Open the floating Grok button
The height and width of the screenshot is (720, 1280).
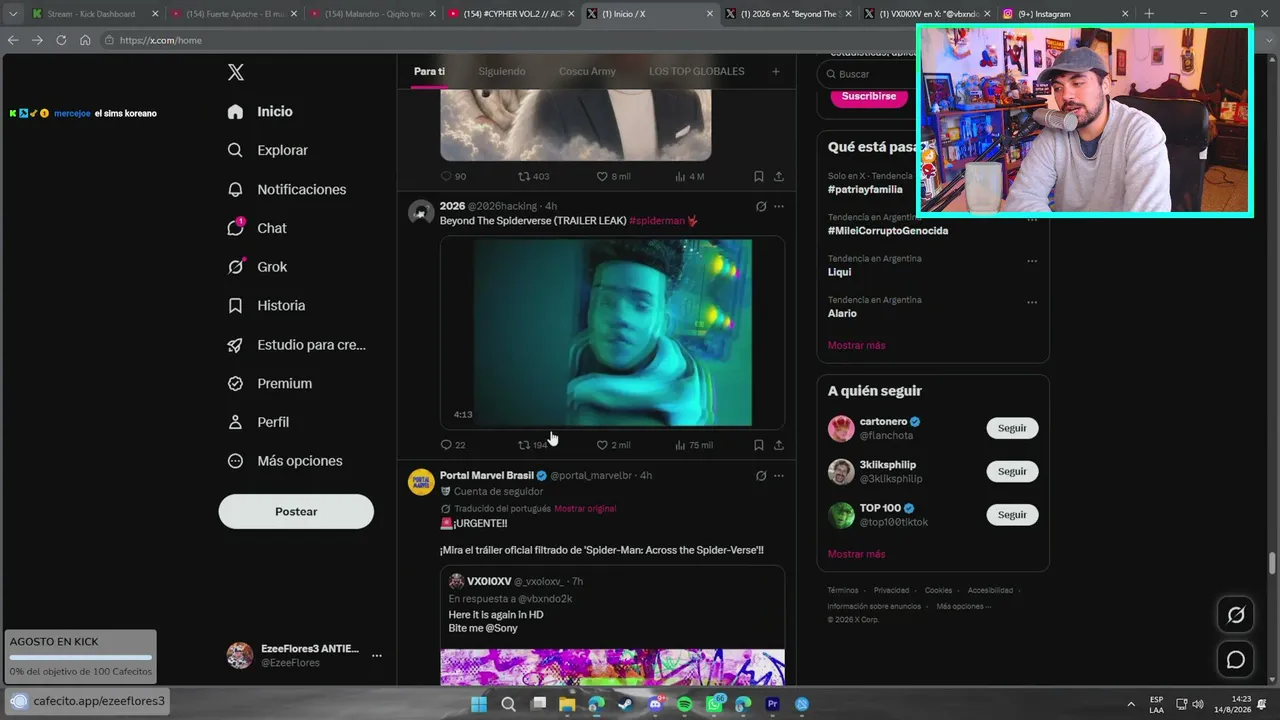(x=1236, y=615)
